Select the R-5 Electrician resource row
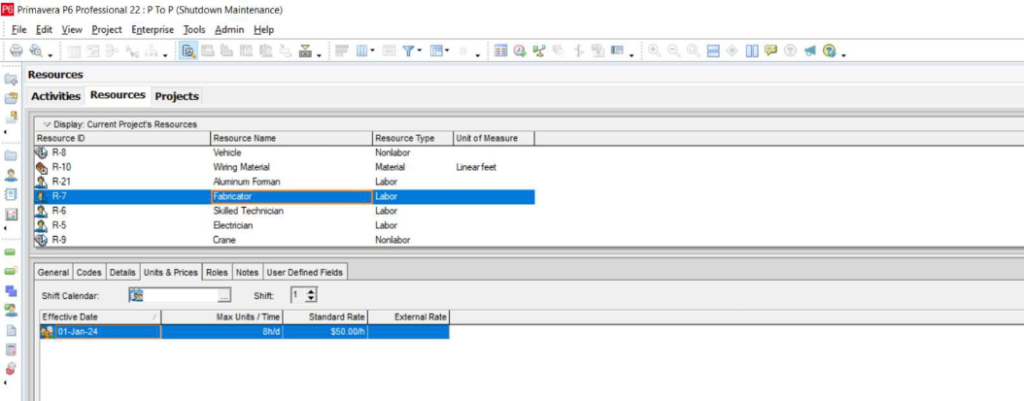The width and height of the screenshot is (1024, 401). click(284, 225)
